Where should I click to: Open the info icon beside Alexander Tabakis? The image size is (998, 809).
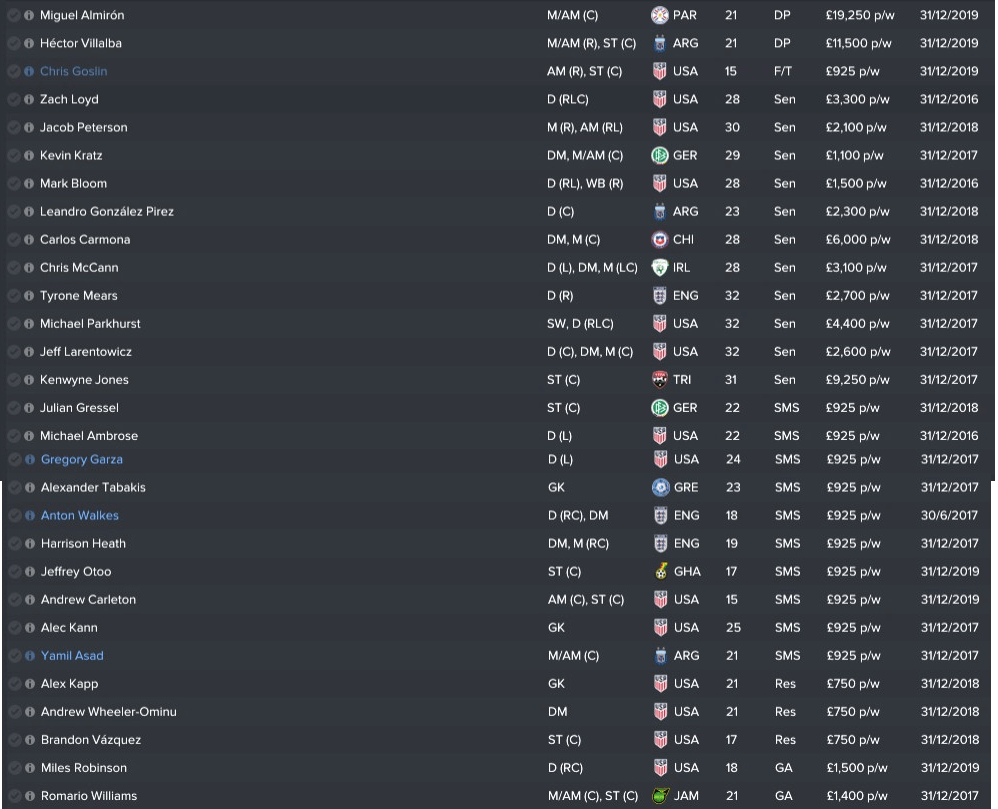point(29,488)
